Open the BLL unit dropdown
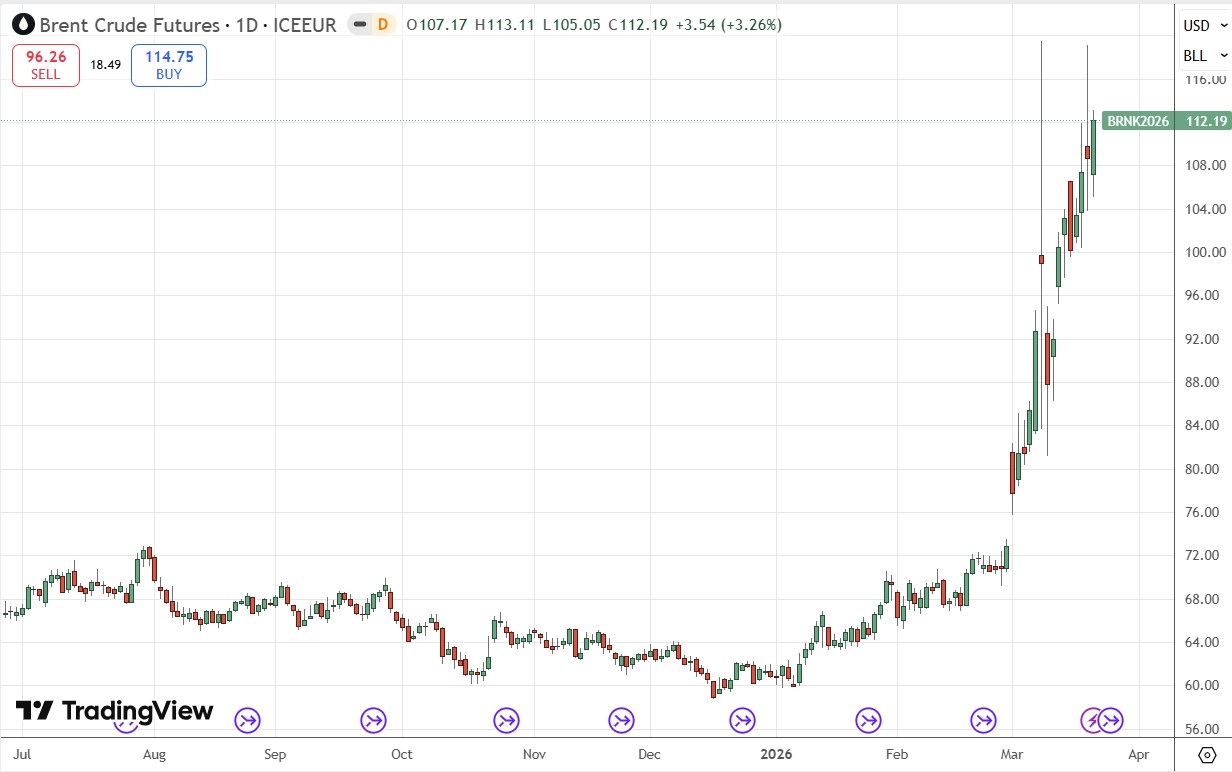1232x772 pixels. point(1202,56)
